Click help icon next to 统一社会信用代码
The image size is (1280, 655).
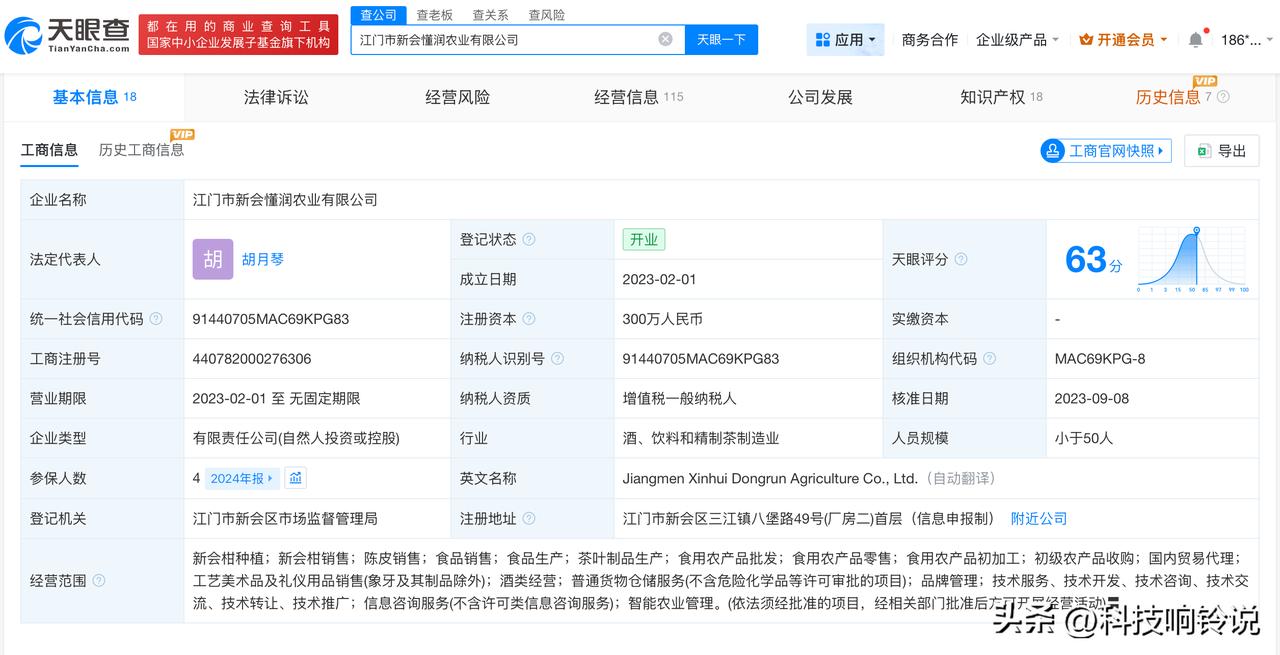[155, 319]
